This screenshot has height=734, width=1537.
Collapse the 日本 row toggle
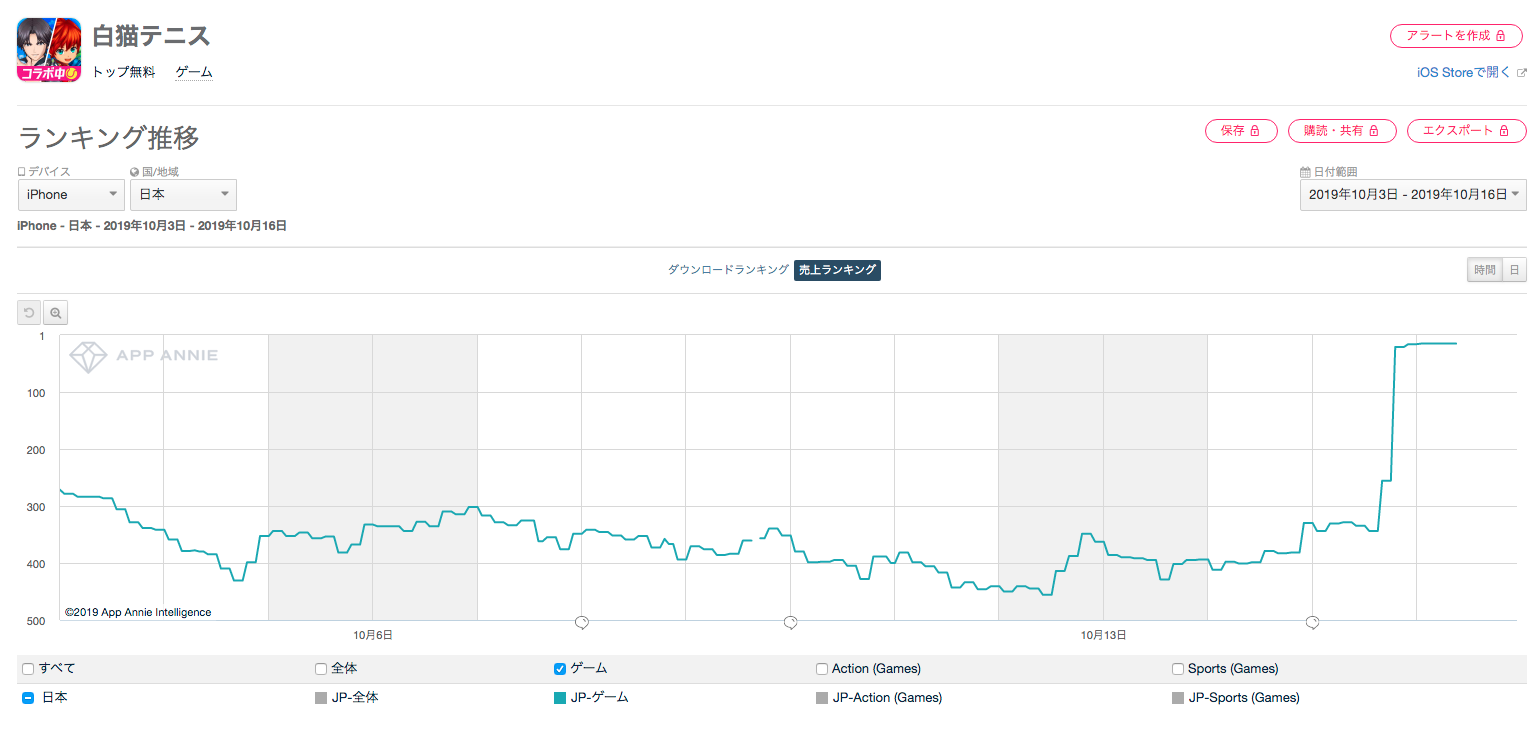click(28, 698)
